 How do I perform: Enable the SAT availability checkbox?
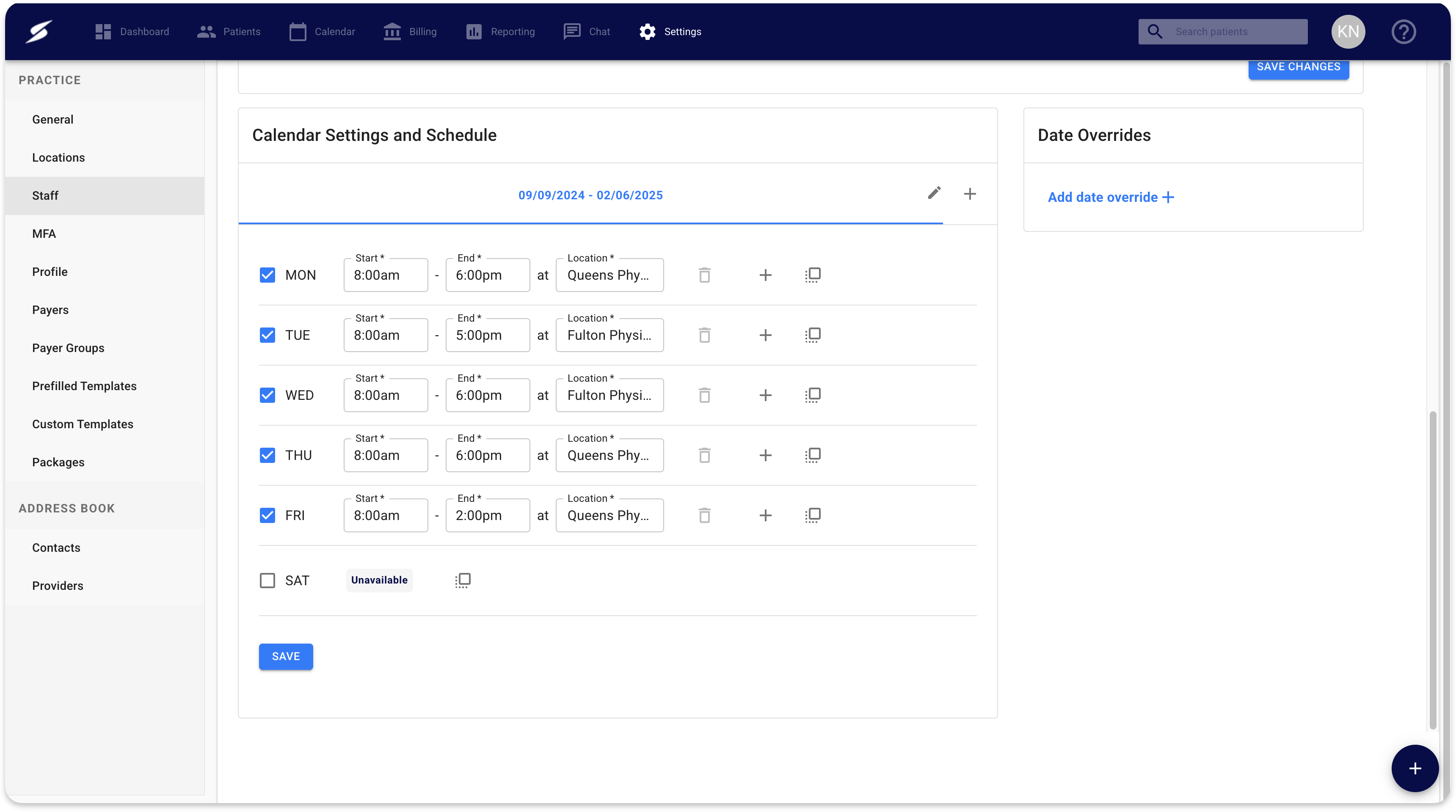[x=267, y=580]
